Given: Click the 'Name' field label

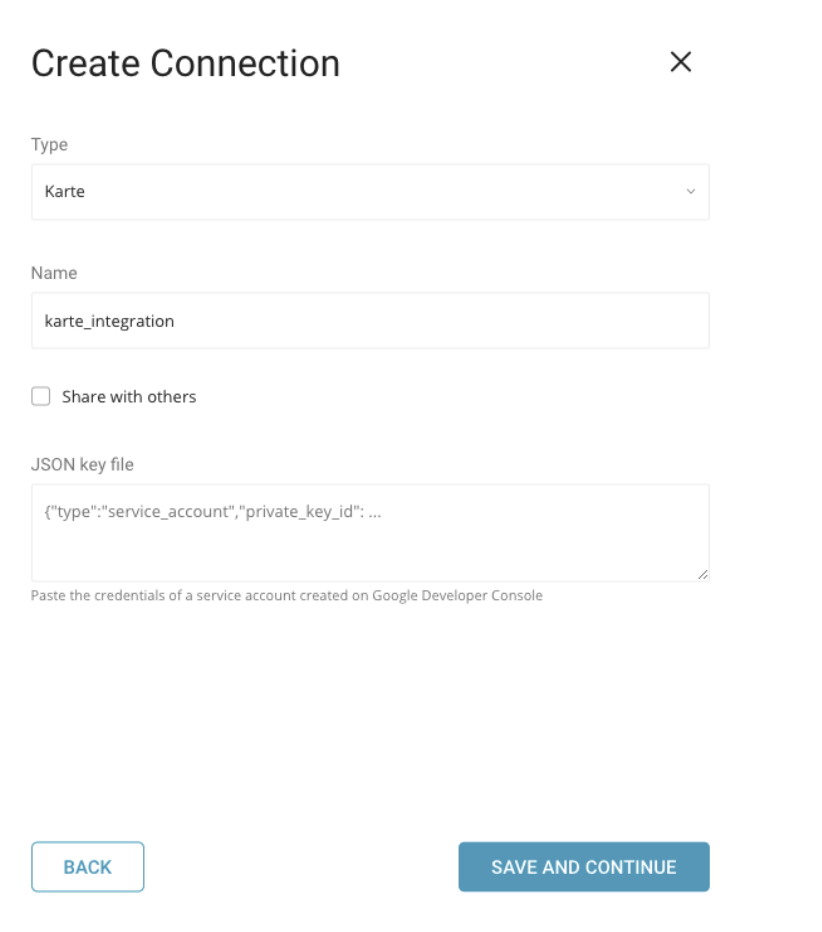Looking at the screenshot, I should click(54, 273).
